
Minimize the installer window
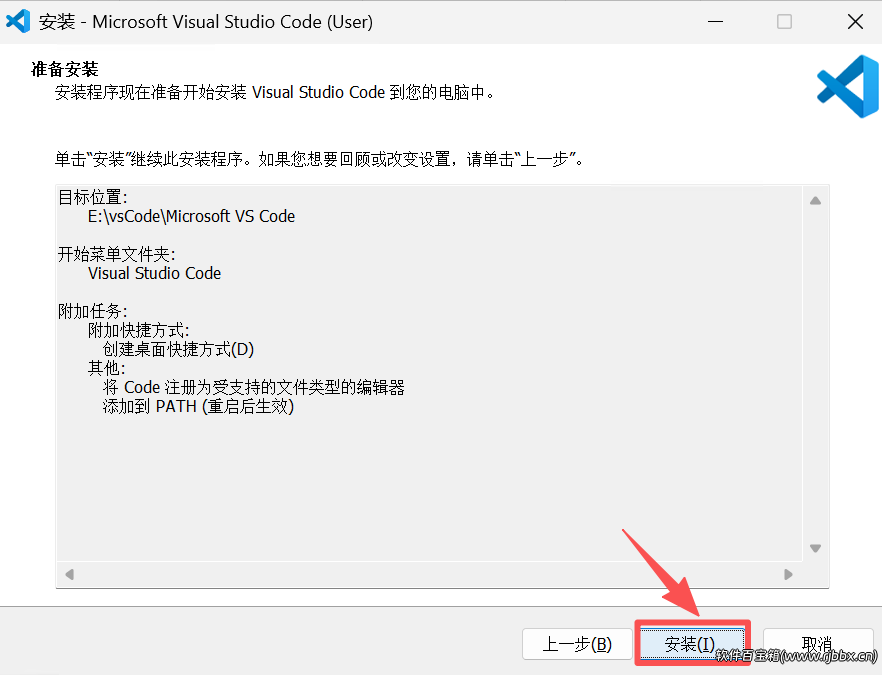point(716,21)
